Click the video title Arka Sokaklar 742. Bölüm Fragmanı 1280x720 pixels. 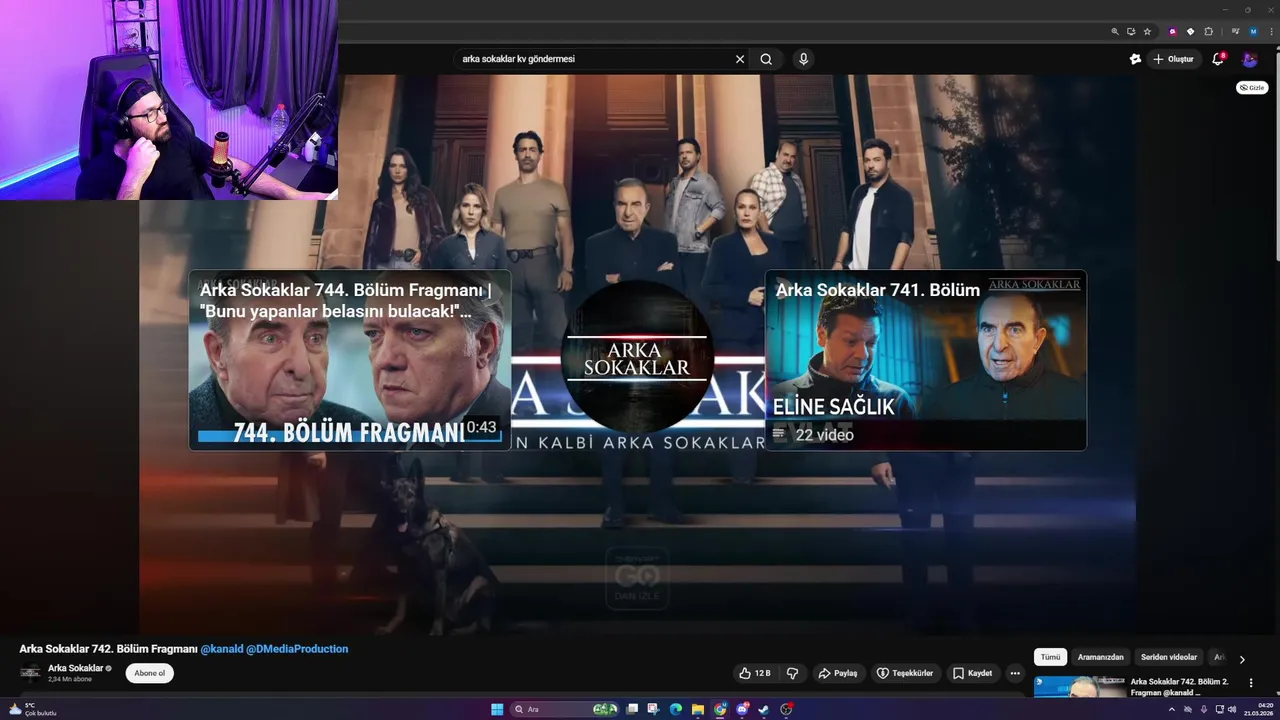pos(108,649)
